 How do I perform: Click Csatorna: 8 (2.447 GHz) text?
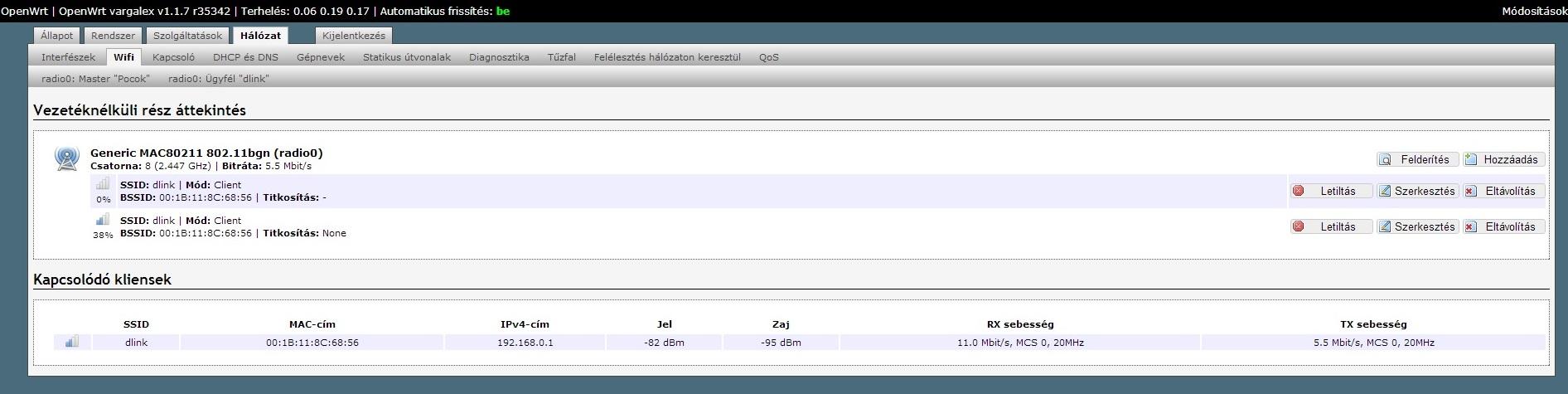(x=151, y=166)
